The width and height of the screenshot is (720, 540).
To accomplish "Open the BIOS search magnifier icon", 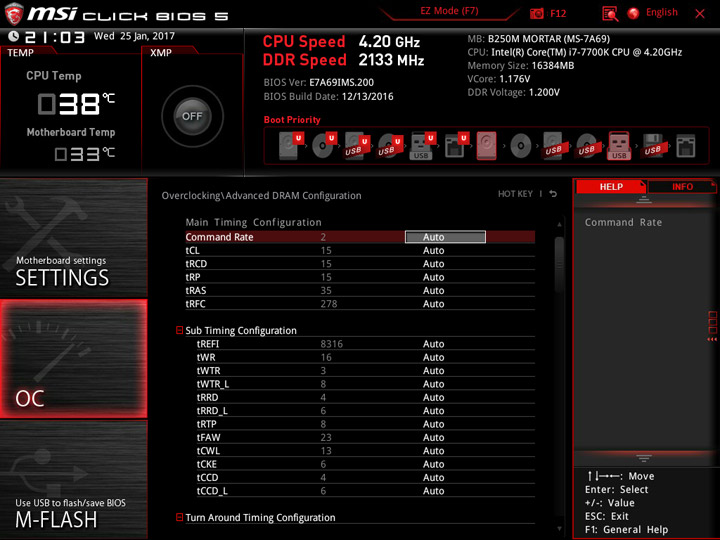I will click(610, 14).
